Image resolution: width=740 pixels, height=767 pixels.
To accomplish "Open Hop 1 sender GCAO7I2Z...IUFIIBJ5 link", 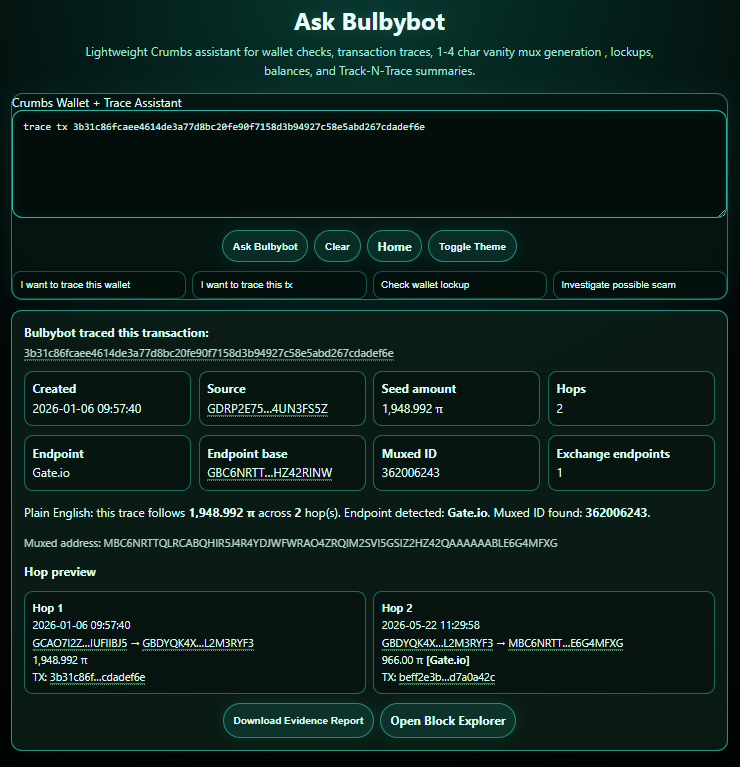I will (x=80, y=643).
